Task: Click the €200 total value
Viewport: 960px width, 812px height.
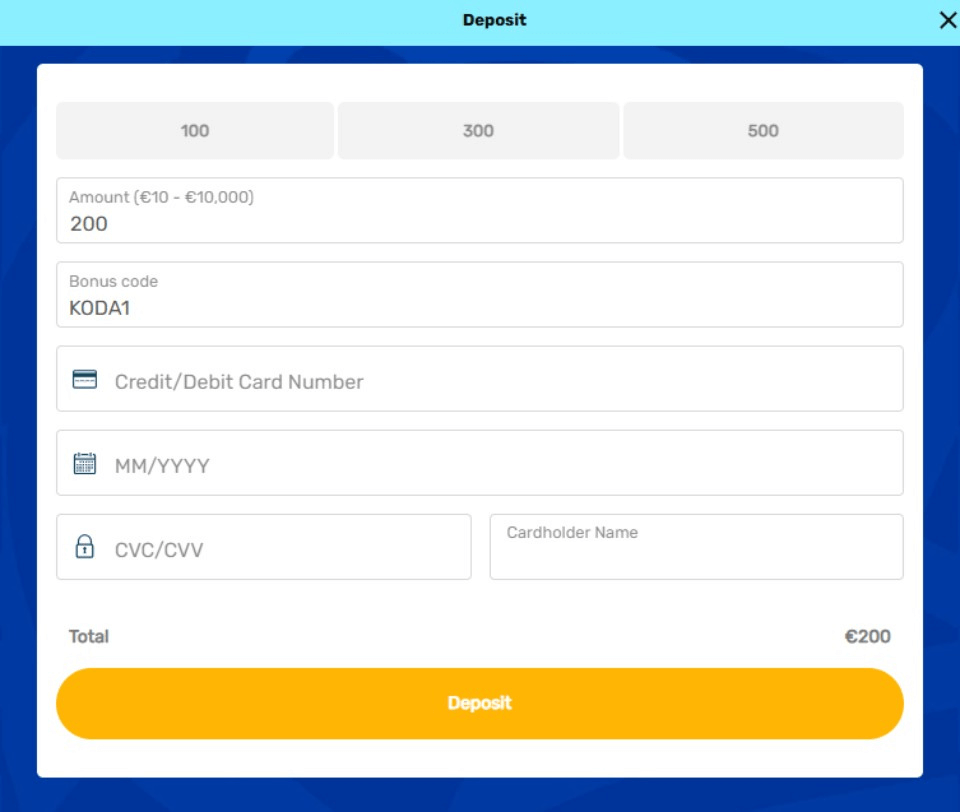Action: 867,637
